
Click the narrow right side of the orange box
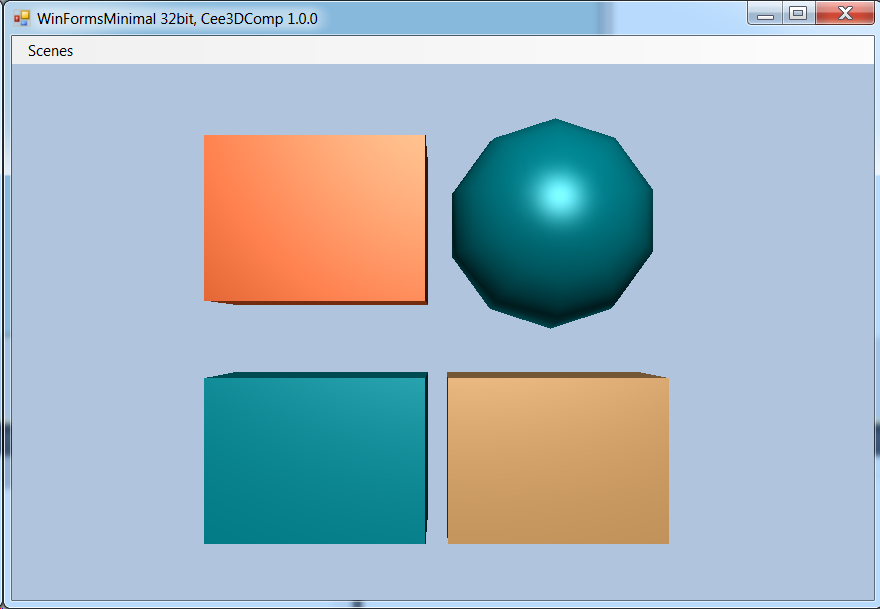[426, 220]
